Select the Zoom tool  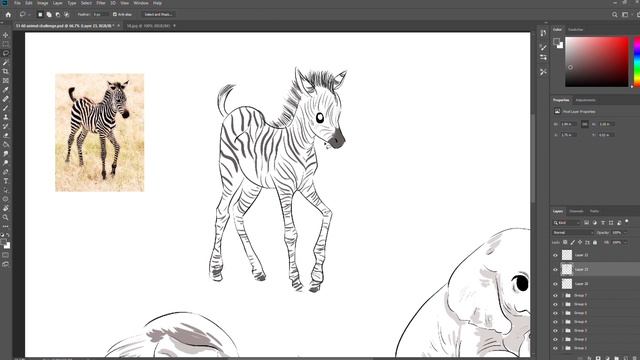(6, 217)
